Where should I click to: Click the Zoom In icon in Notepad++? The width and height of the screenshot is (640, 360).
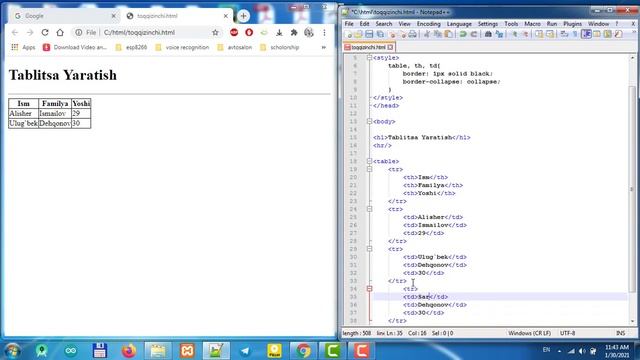pos(515,34)
